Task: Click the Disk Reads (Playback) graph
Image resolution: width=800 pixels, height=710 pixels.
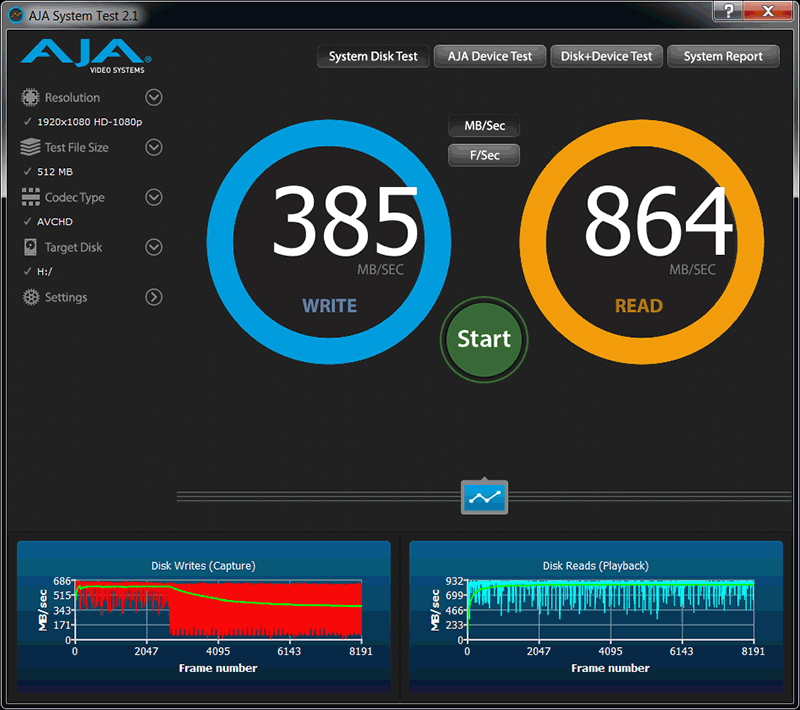Action: click(596, 616)
